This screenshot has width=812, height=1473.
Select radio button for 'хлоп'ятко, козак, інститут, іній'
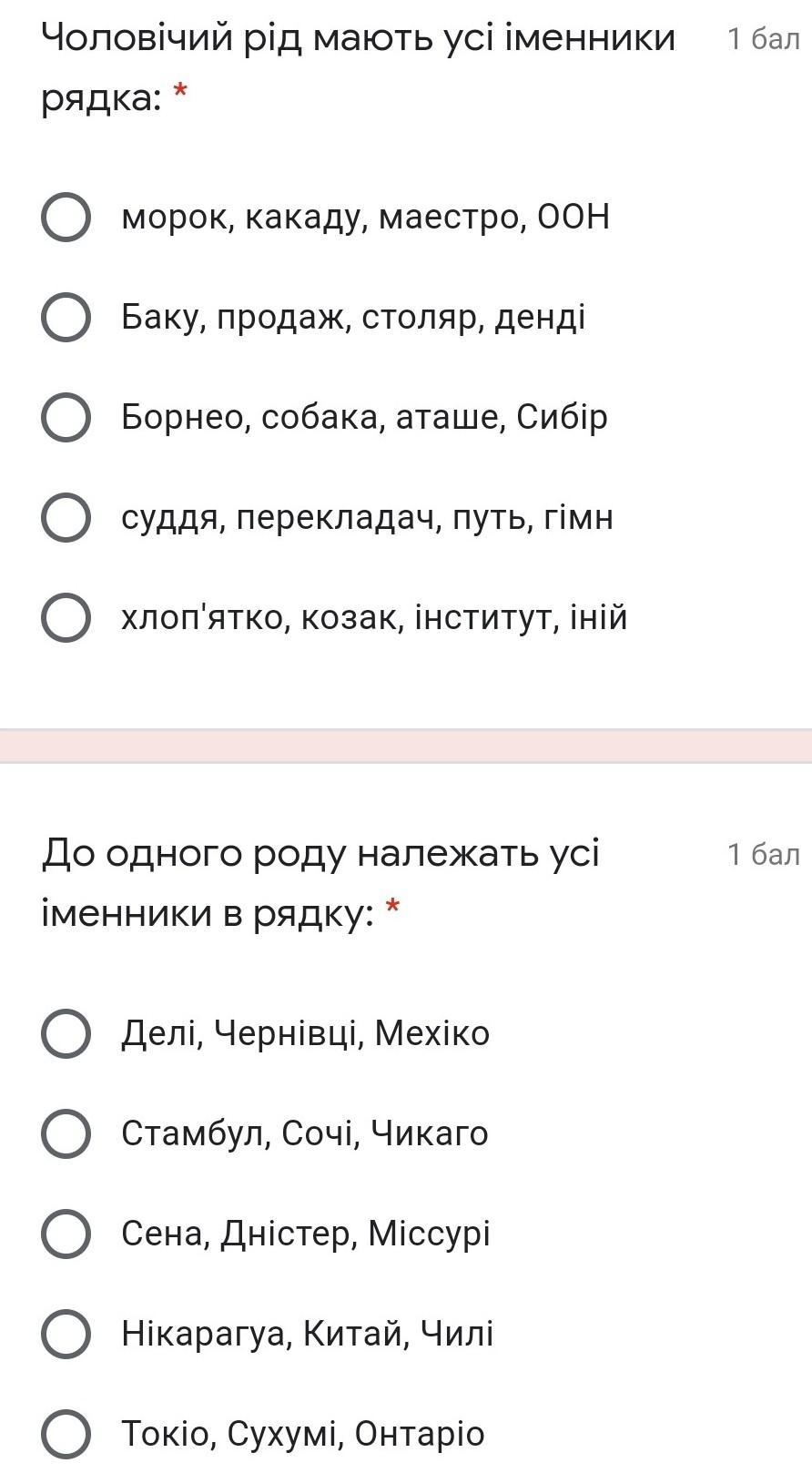click(66, 618)
